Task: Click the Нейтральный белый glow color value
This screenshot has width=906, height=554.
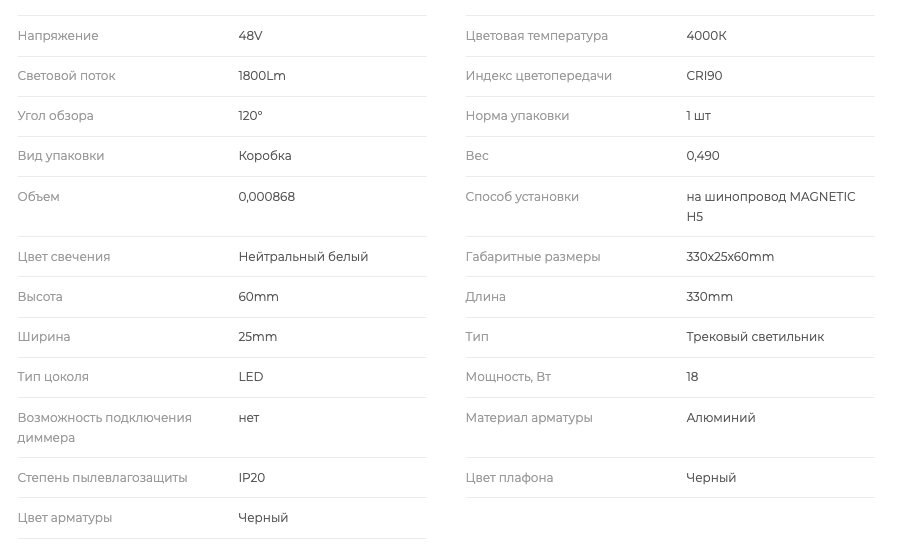Action: tap(303, 257)
